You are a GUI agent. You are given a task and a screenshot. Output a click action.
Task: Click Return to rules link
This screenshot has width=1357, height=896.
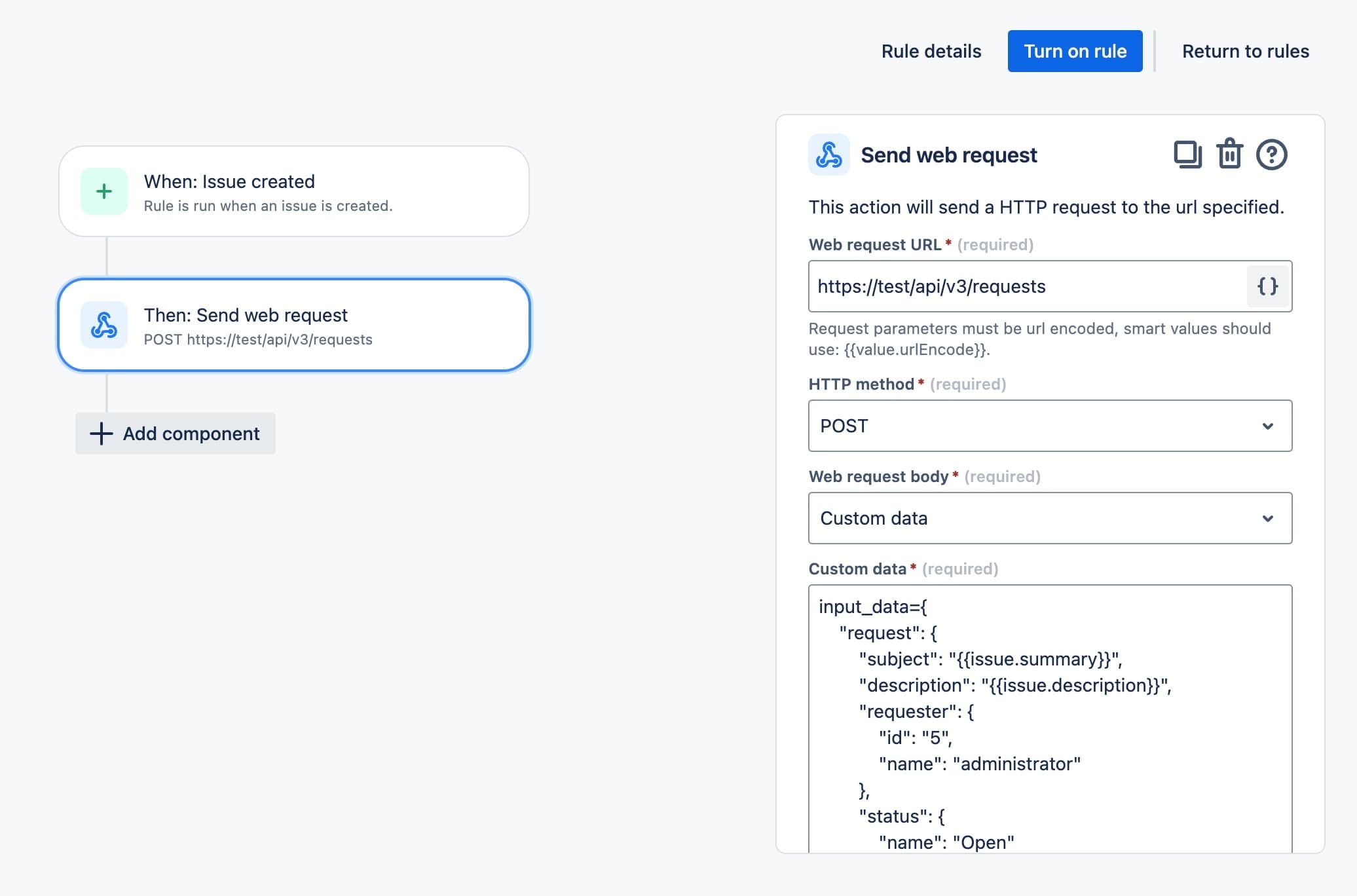[1245, 51]
